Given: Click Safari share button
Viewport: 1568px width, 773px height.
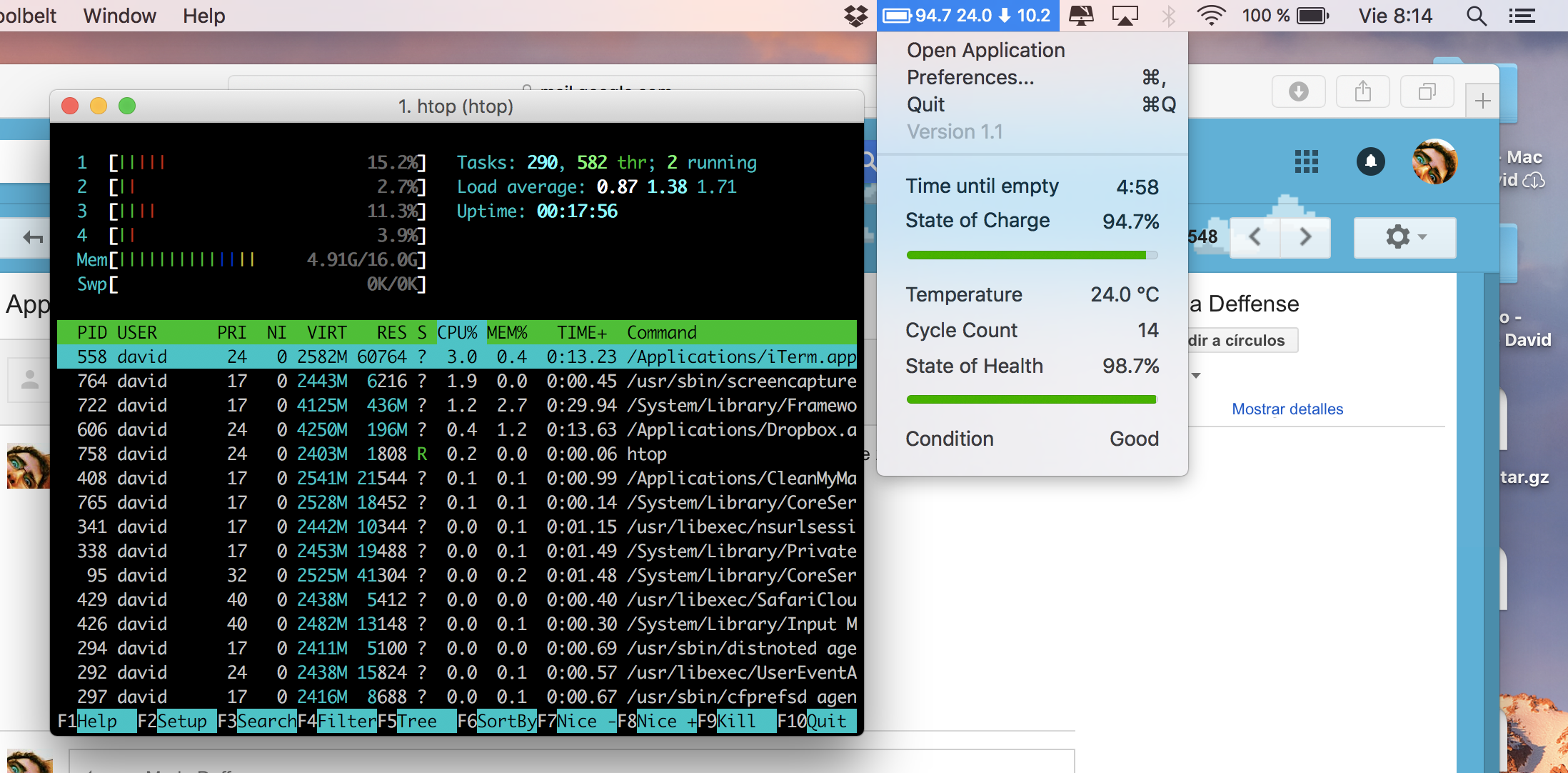Looking at the screenshot, I should [1363, 91].
